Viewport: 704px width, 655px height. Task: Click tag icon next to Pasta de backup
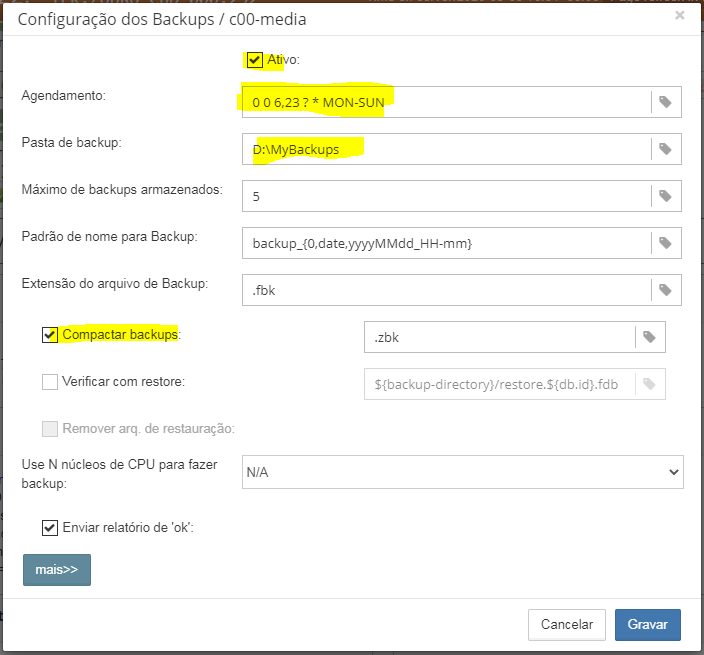[x=665, y=149]
